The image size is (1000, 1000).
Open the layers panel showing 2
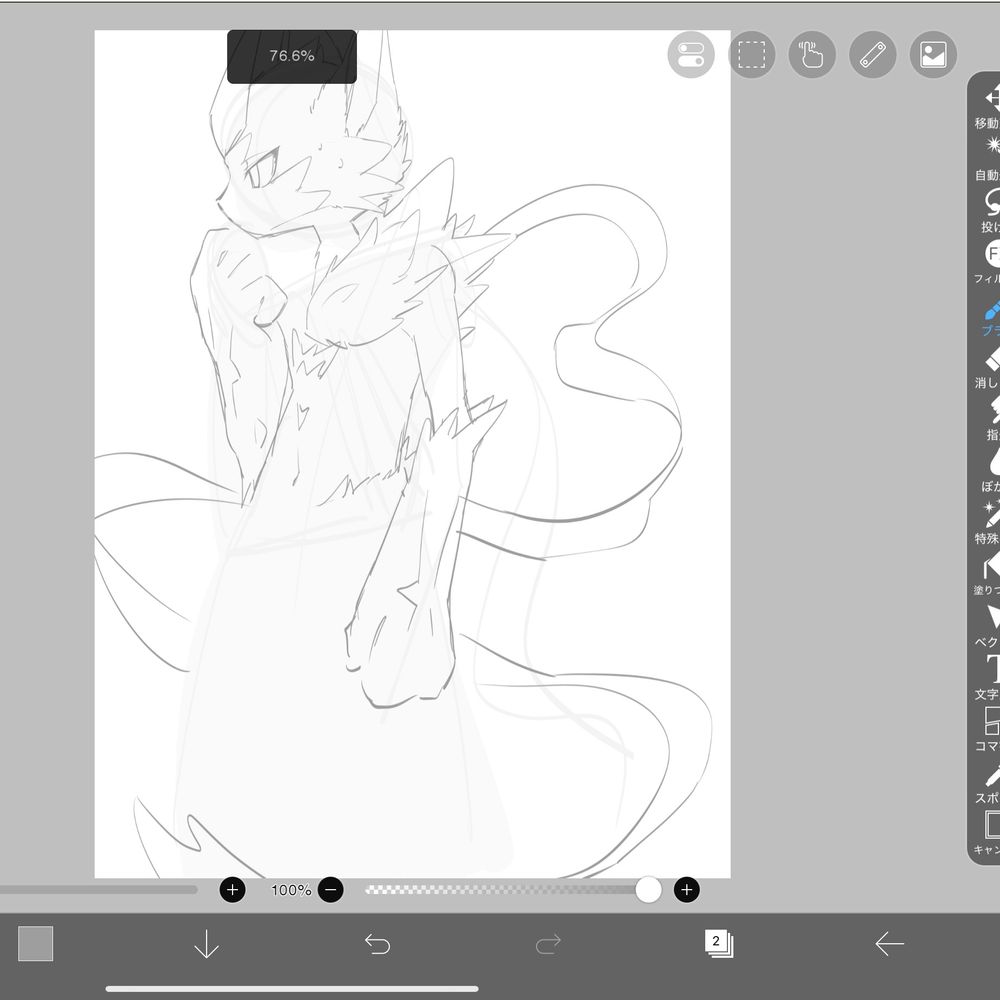coord(719,943)
